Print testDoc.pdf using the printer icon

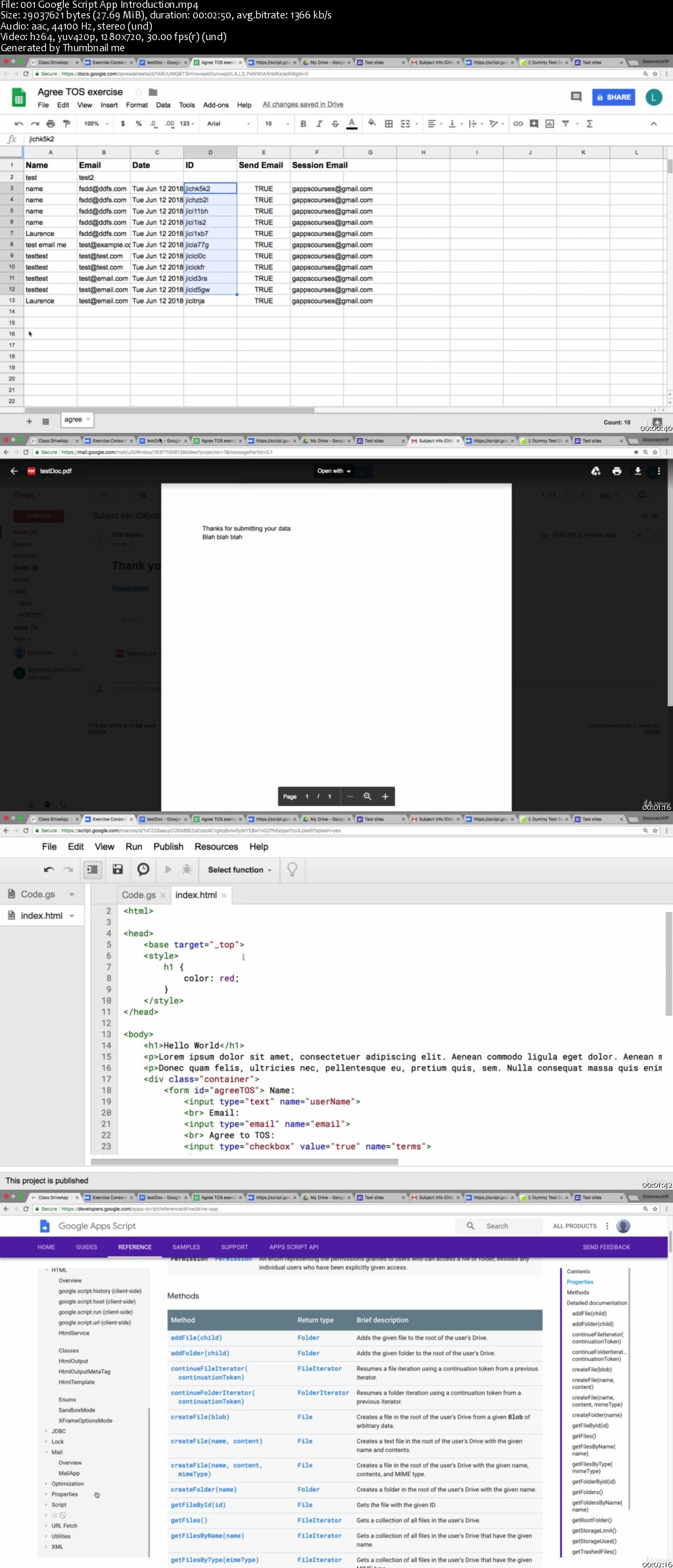[x=616, y=471]
